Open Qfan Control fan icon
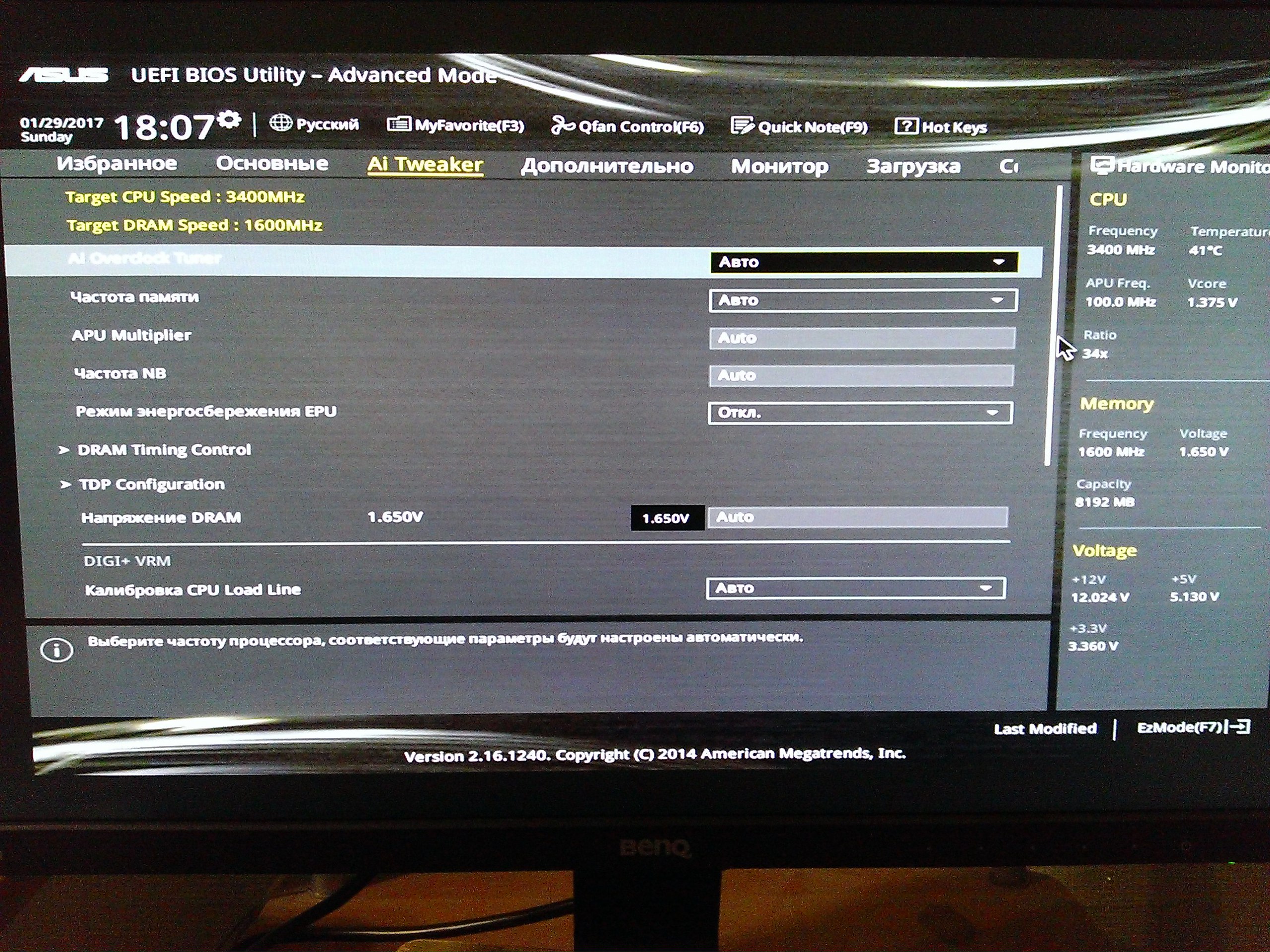Screen dimensions: 1270x952 click(x=563, y=125)
